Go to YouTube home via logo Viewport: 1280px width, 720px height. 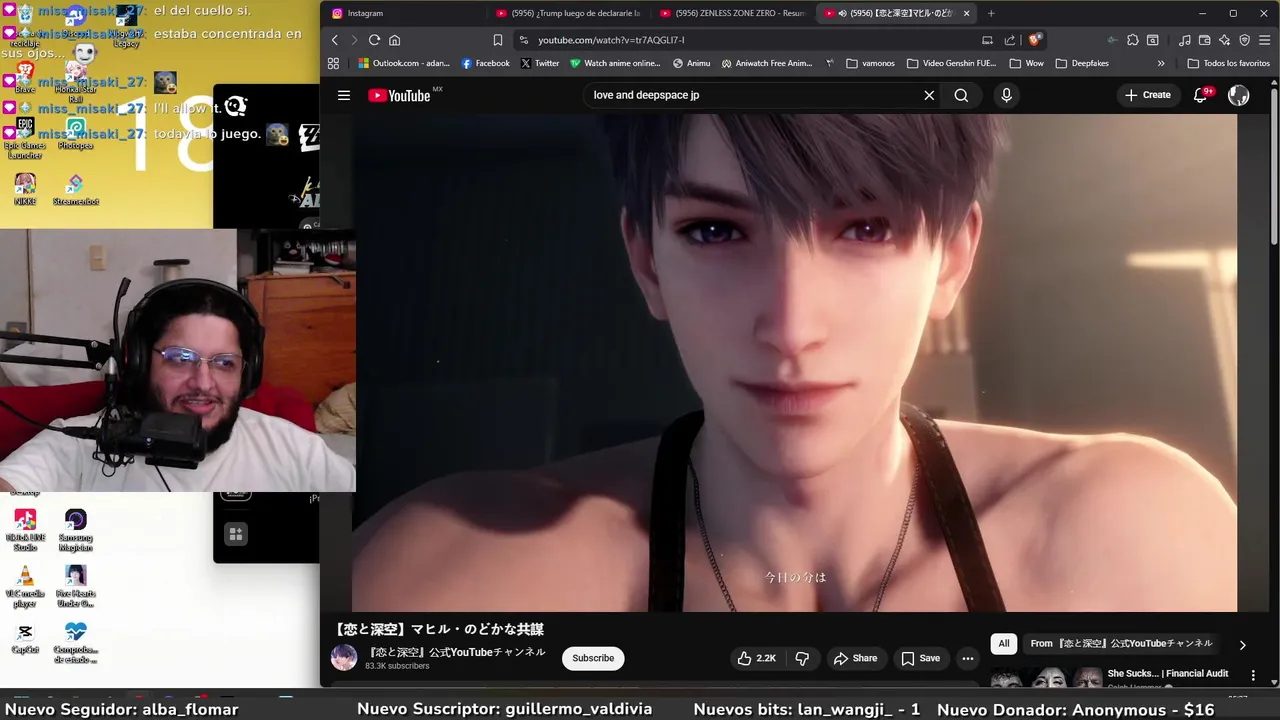click(x=399, y=95)
